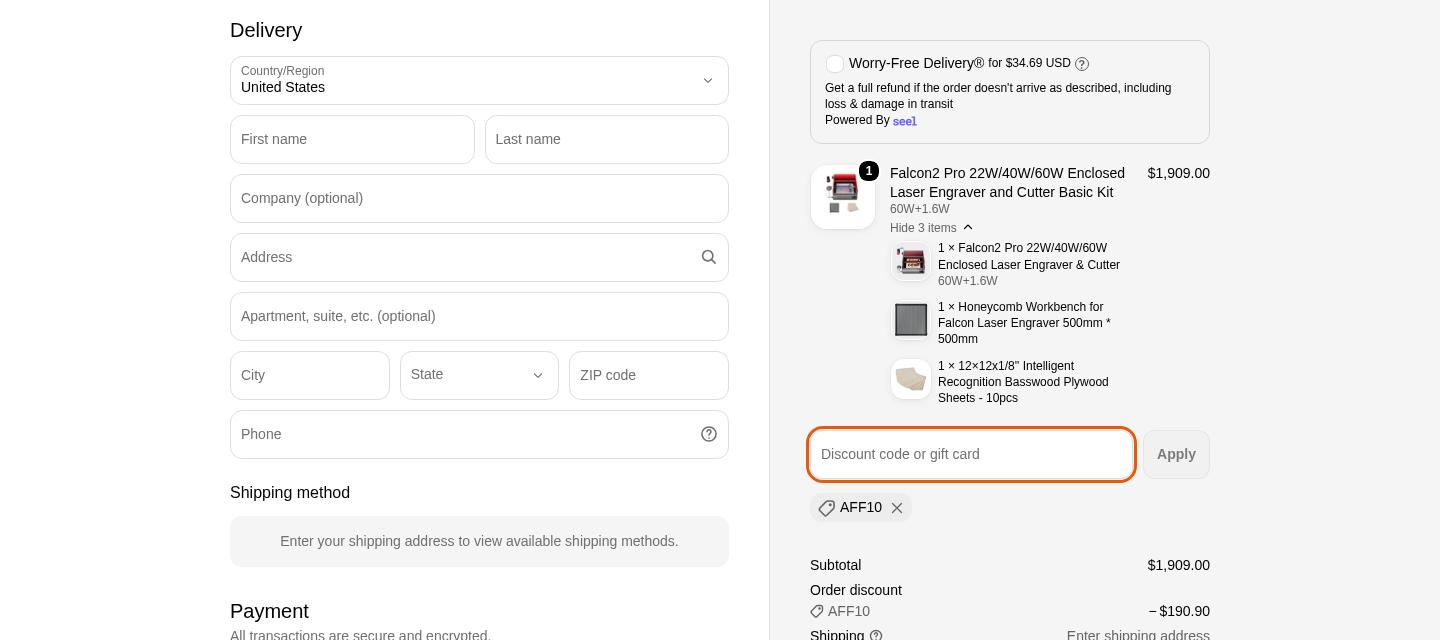This screenshot has height=640, width=1440.
Task: Remove the AFF10 discount code
Action: 897,508
